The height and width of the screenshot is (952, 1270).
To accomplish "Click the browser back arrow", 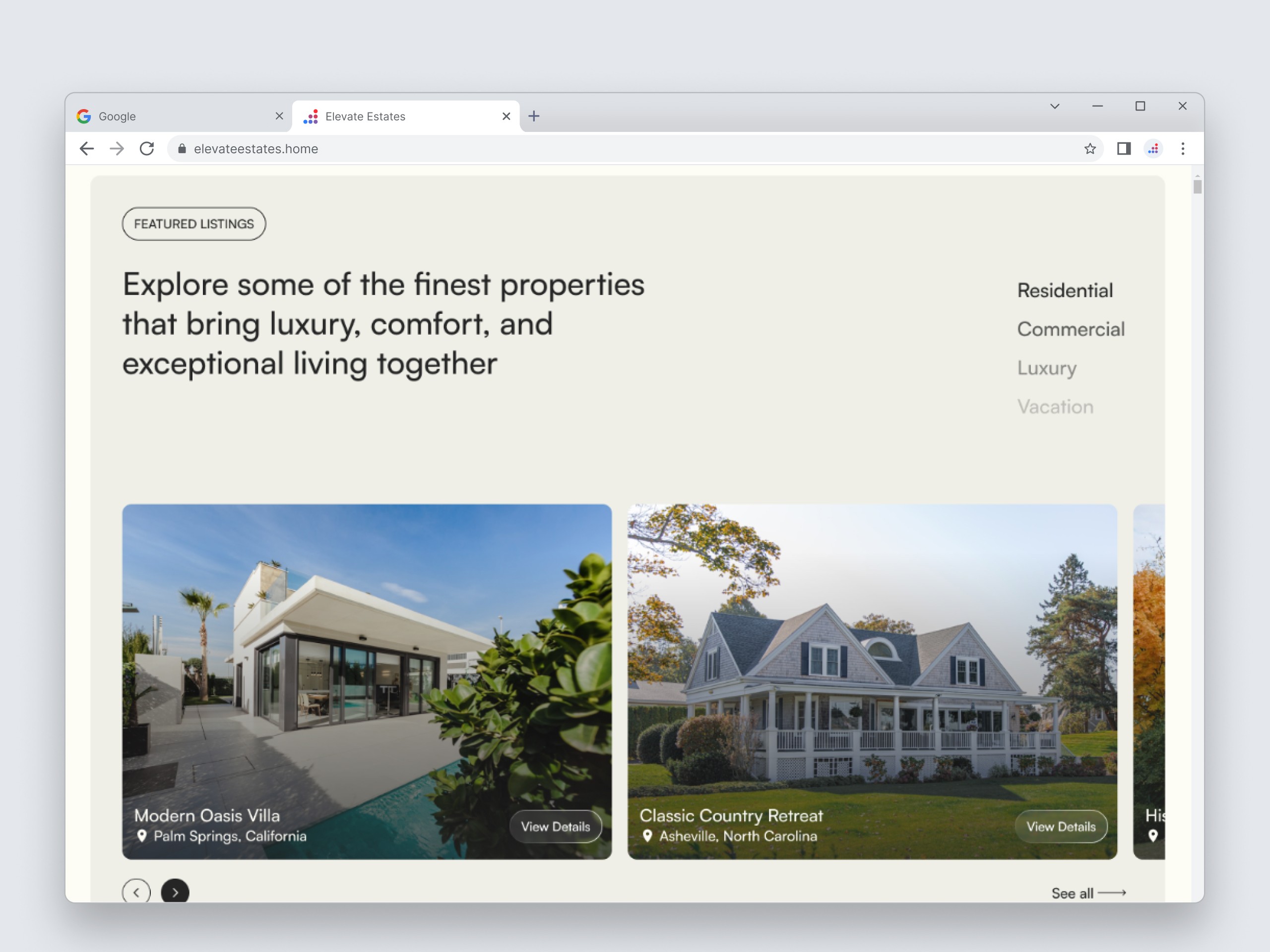I will 87,149.
